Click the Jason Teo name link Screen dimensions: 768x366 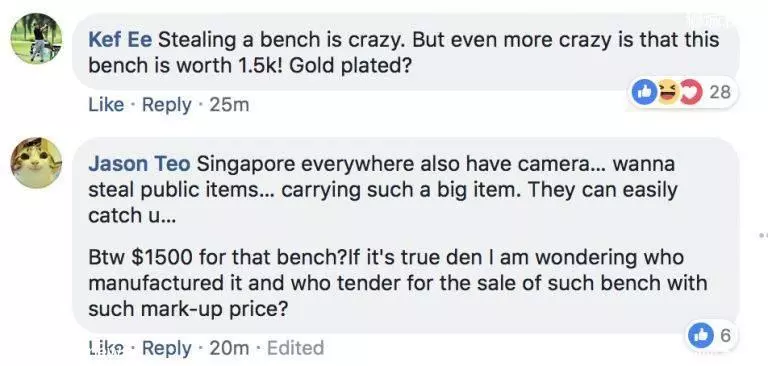pos(139,165)
